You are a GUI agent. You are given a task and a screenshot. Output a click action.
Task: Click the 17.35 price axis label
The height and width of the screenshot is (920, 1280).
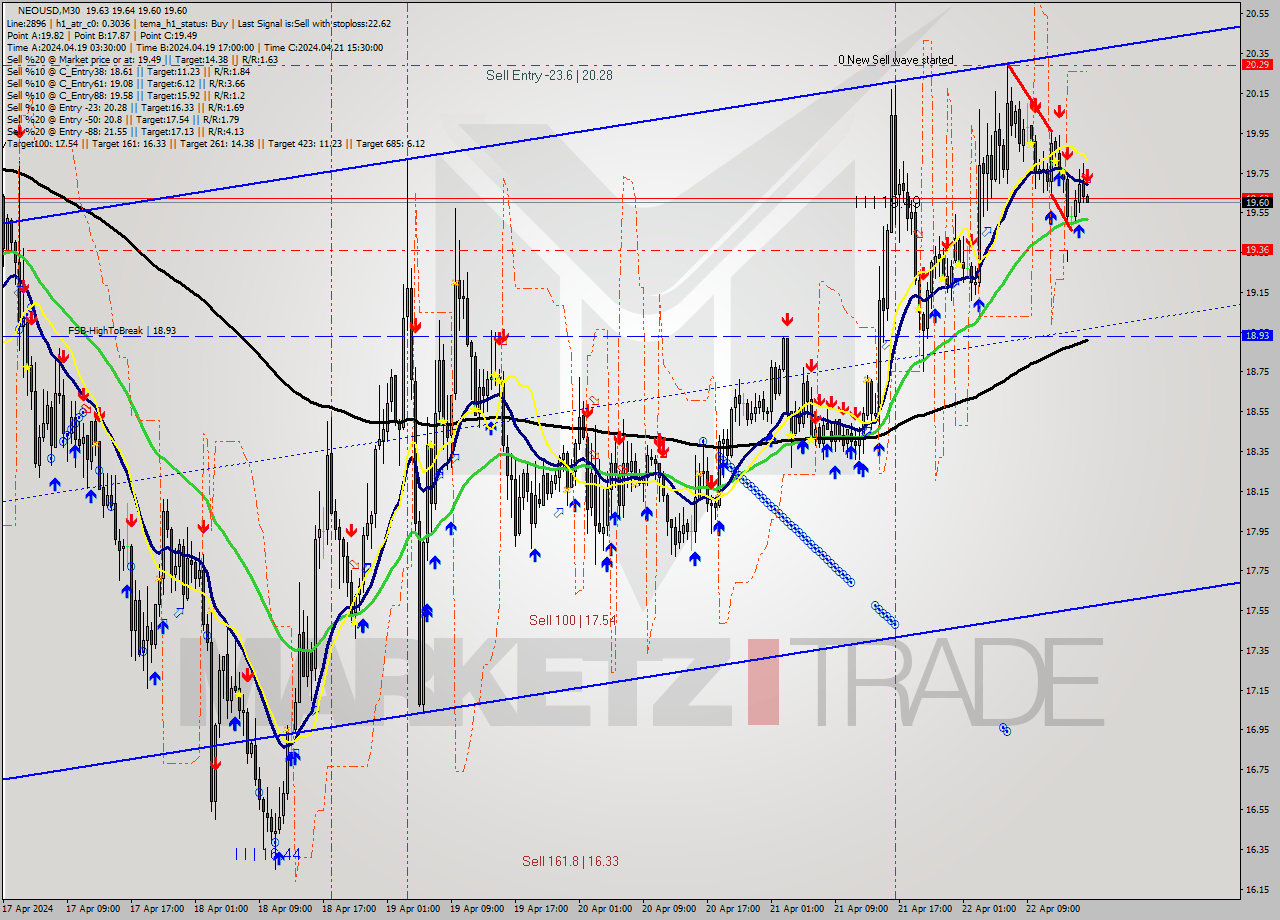[x=1257, y=650]
